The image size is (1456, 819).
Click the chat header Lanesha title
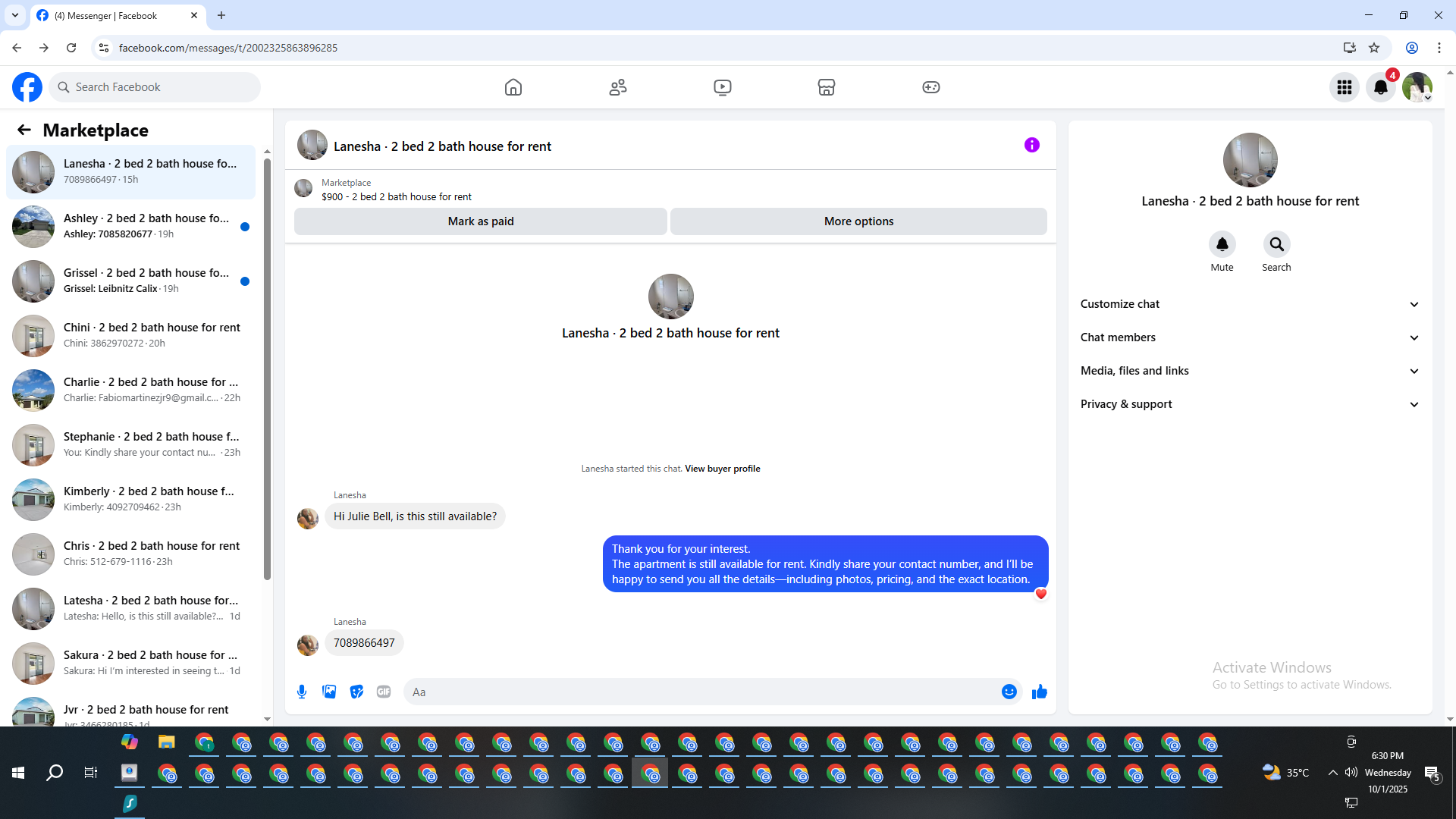[442, 146]
